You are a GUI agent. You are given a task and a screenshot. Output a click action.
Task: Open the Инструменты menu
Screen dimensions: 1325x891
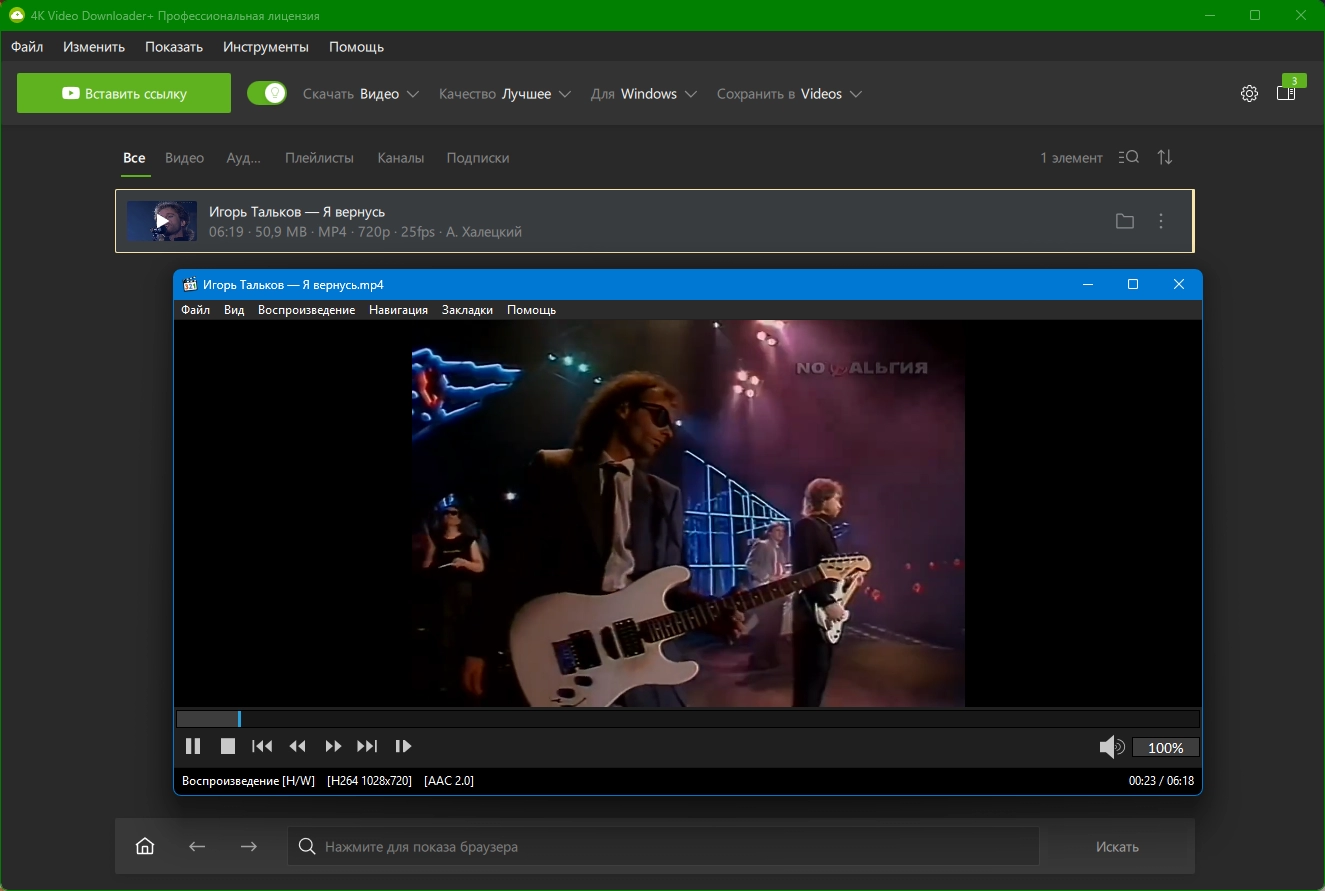coord(266,47)
